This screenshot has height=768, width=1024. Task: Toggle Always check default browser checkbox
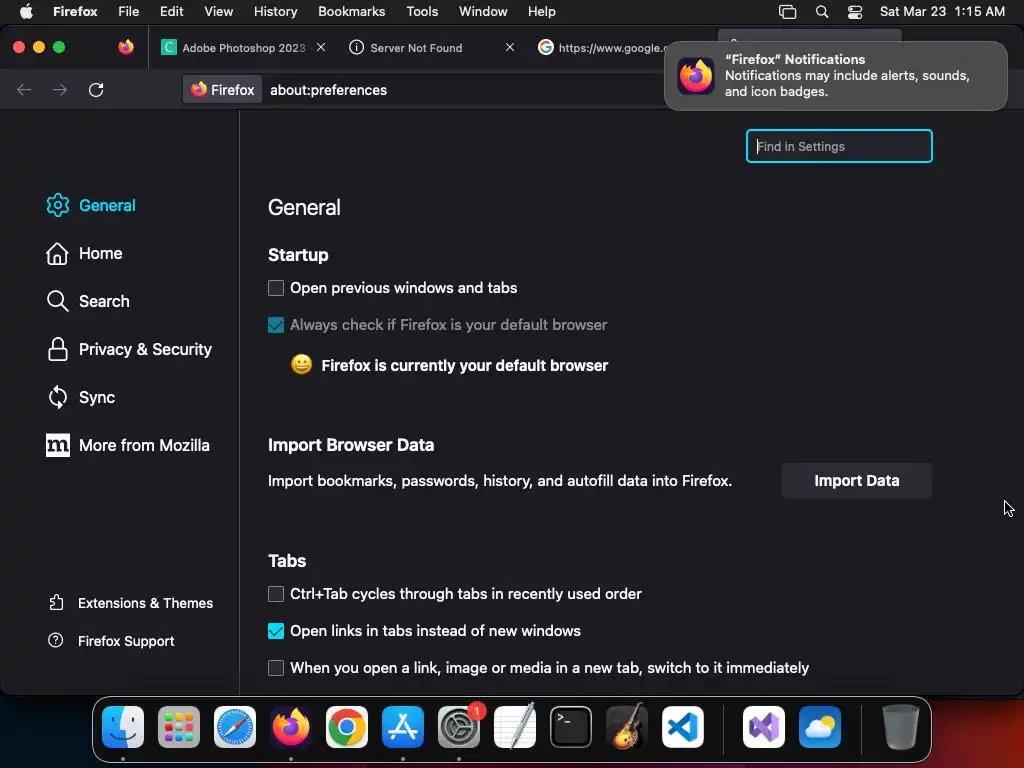[276, 325]
